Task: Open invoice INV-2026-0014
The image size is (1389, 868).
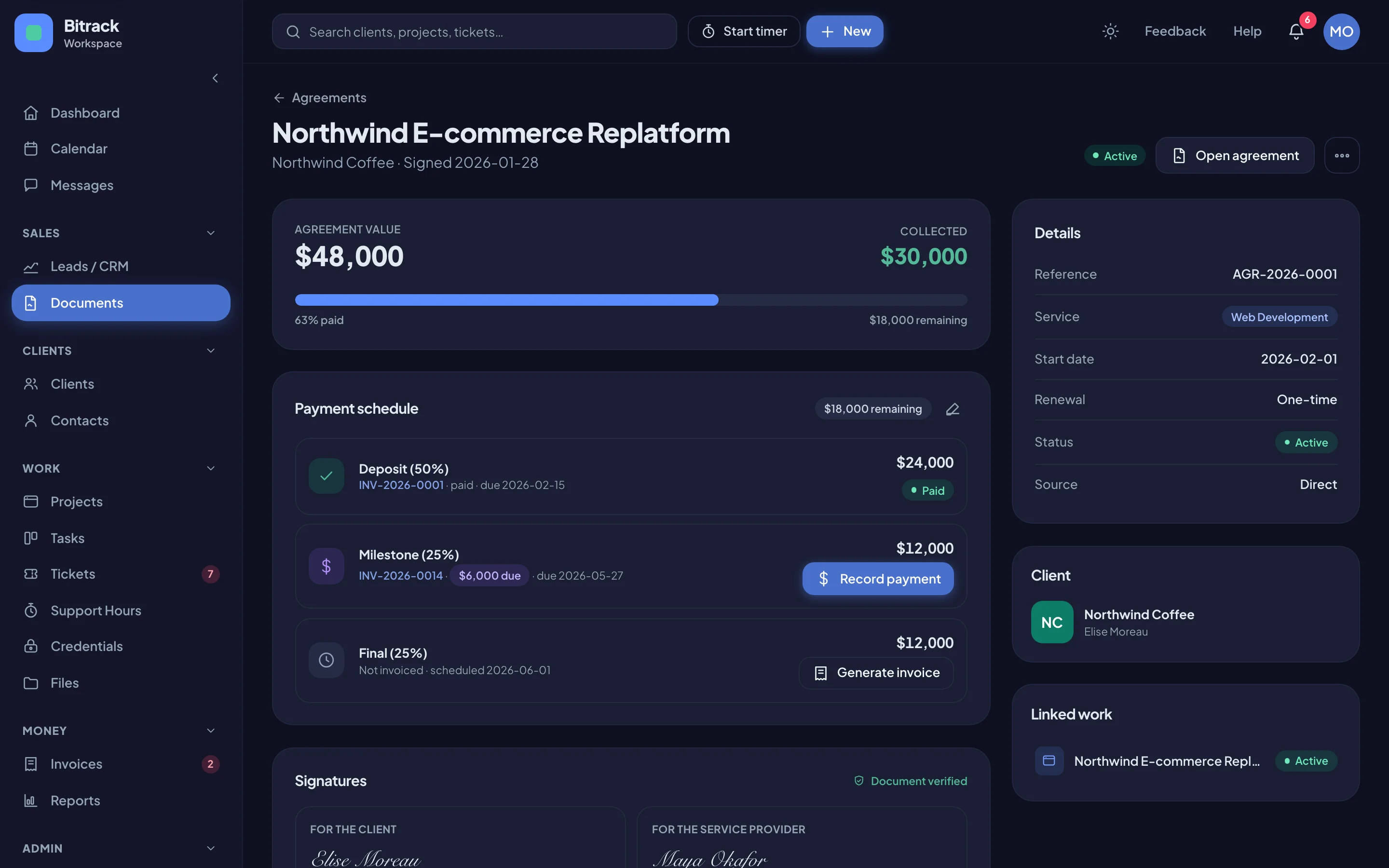Action: (x=401, y=576)
